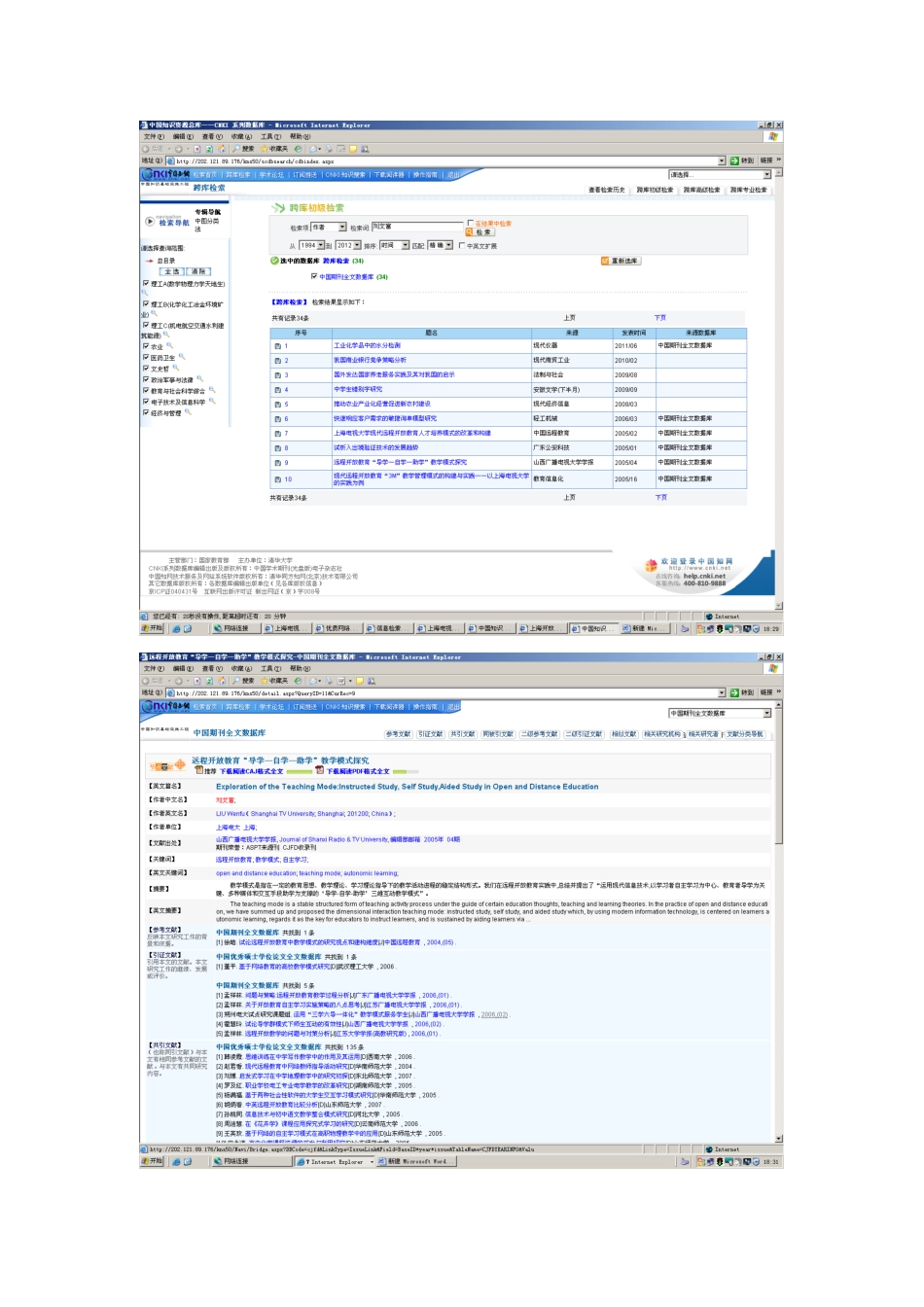This screenshot has height=1307, width=924.
Task: Open 跨库高级检索 tab
Action: point(702,191)
